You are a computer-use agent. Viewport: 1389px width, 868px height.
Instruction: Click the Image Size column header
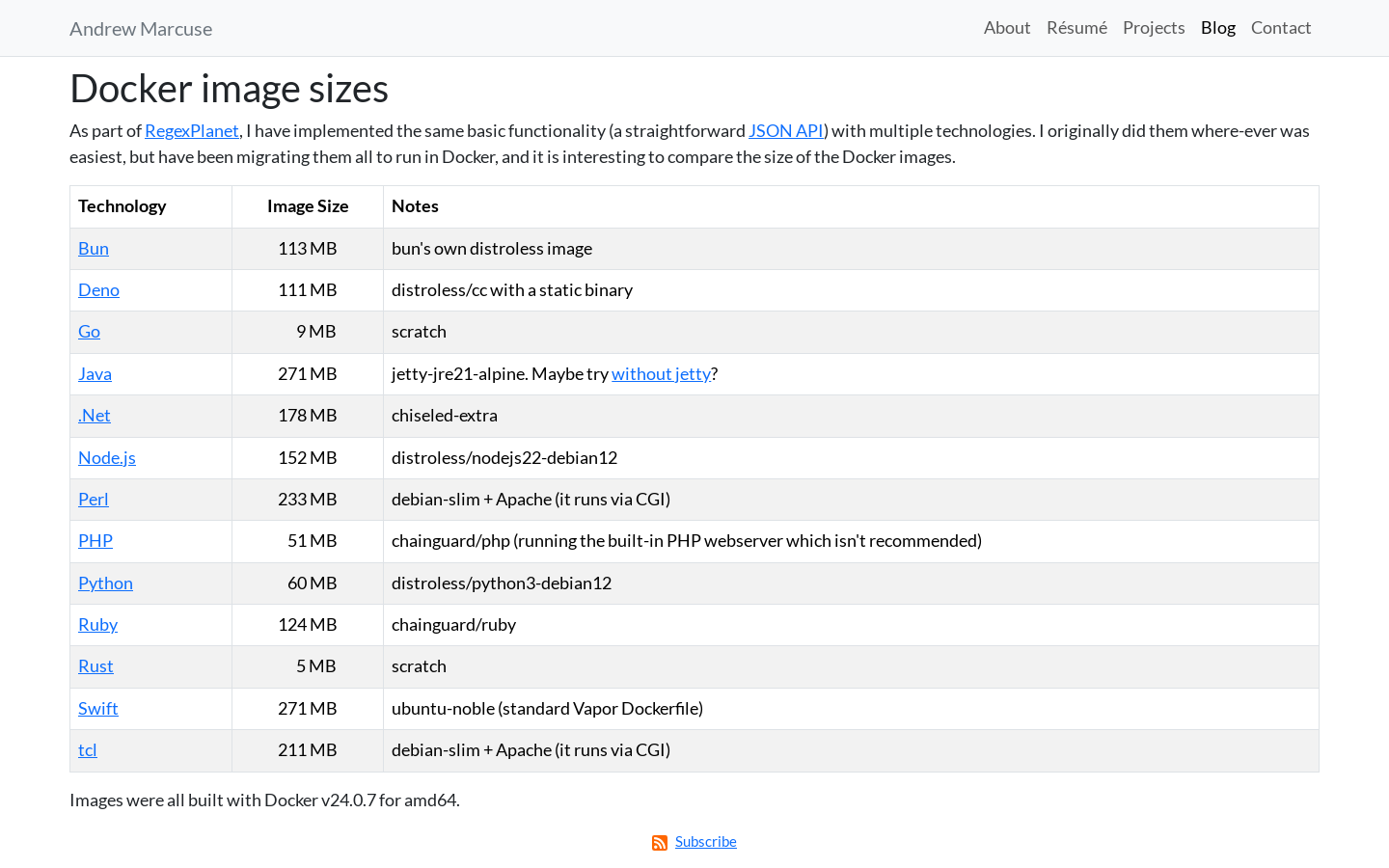click(308, 206)
